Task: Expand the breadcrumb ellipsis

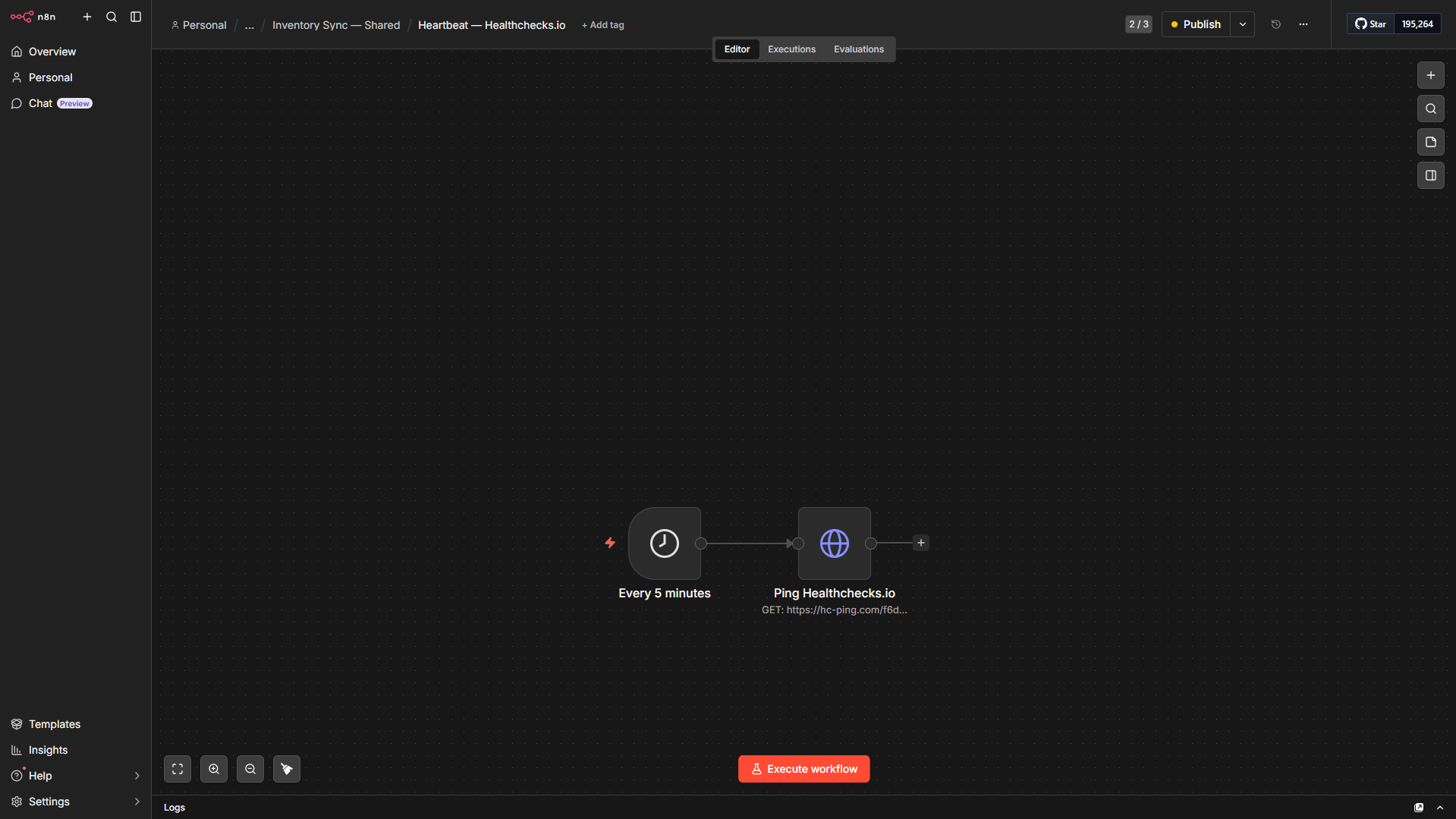Action: click(250, 25)
